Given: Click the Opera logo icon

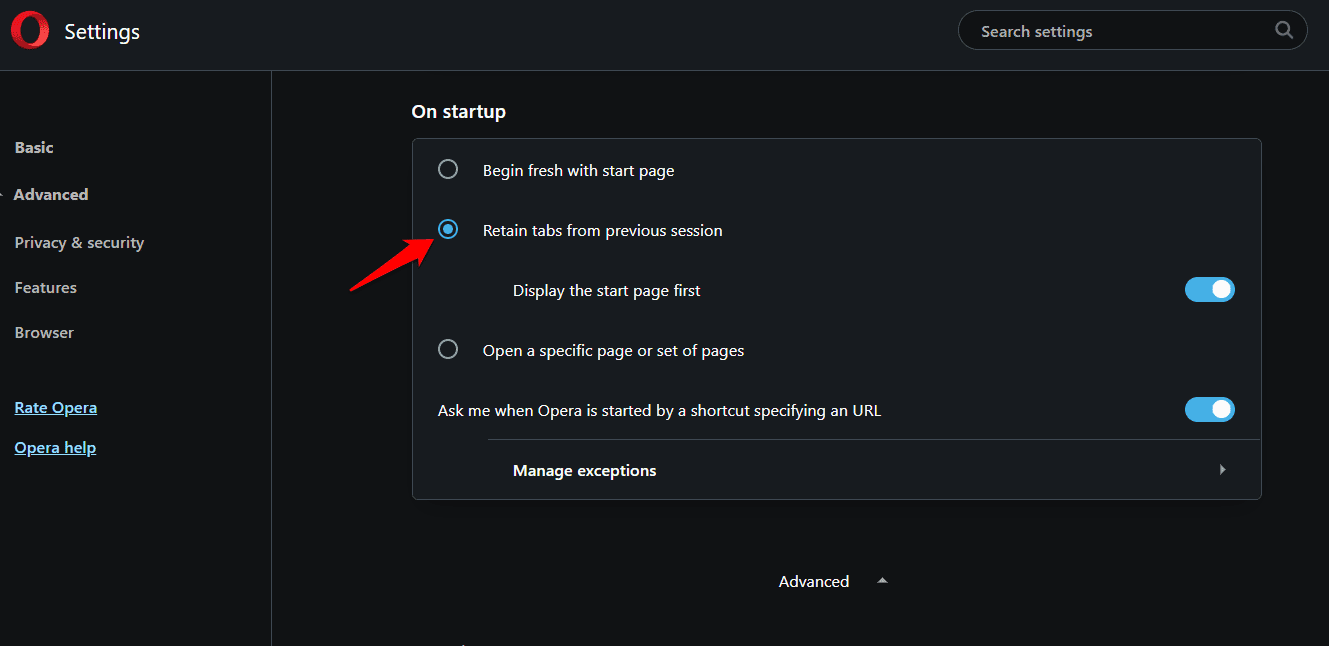Looking at the screenshot, I should coord(29,30).
